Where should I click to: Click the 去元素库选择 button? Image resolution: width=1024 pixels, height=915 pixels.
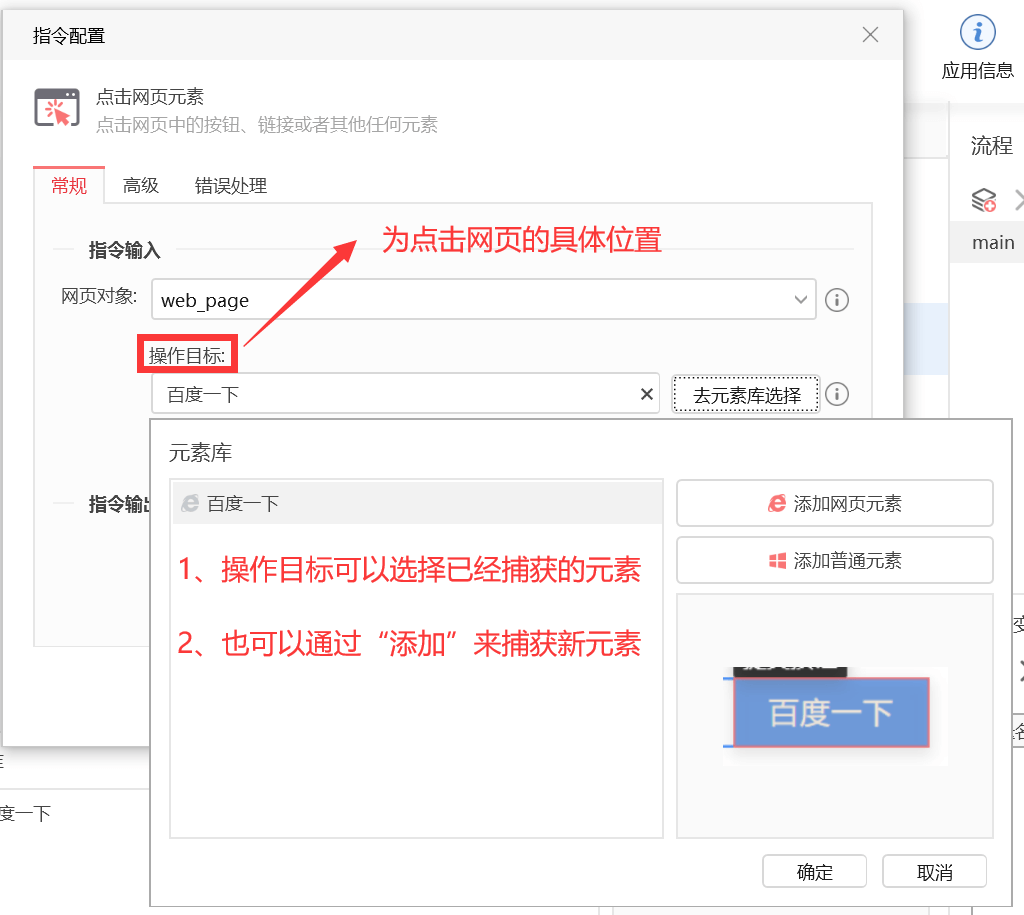click(x=746, y=394)
